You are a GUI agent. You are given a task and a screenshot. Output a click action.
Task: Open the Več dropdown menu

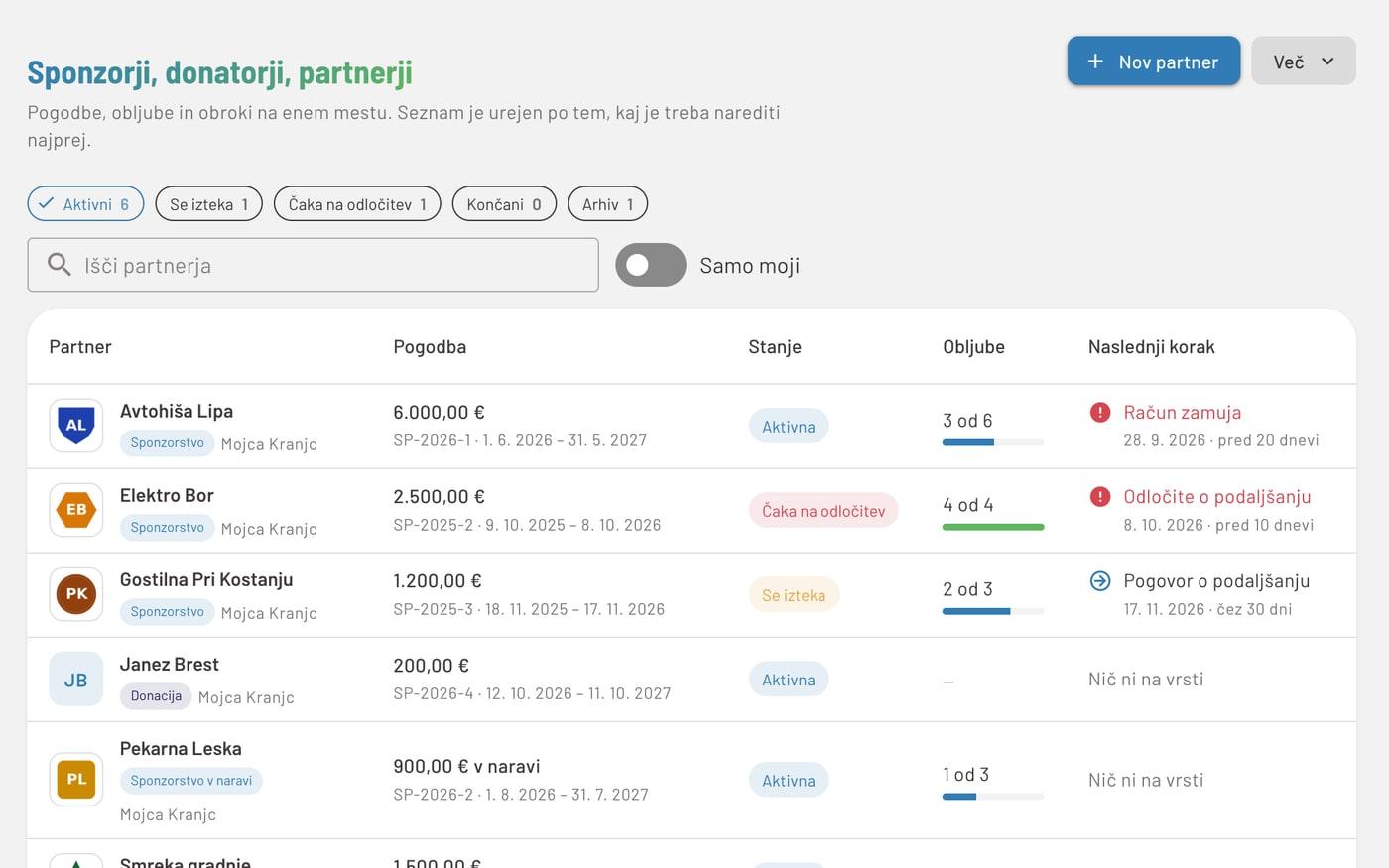pos(1304,62)
